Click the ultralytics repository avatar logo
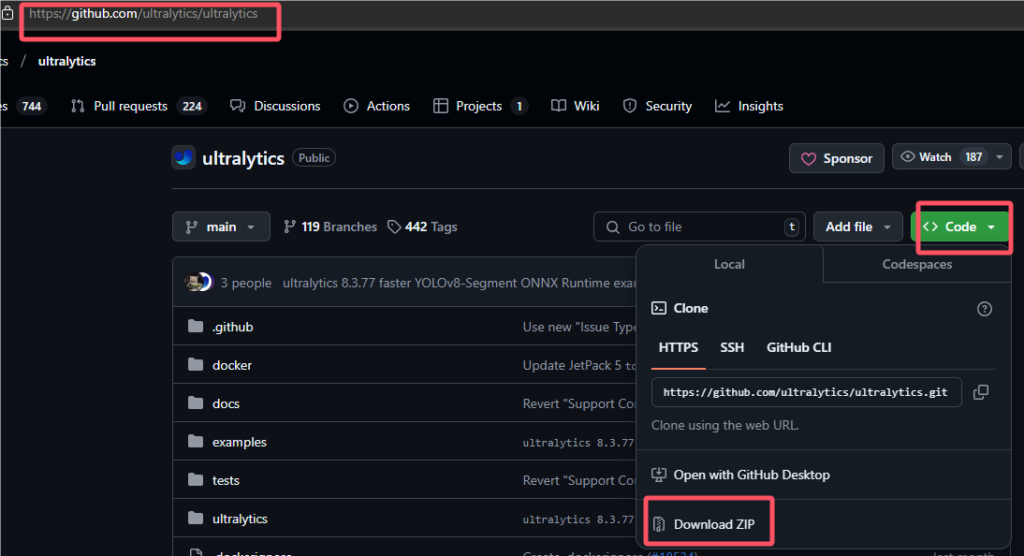 (184, 157)
